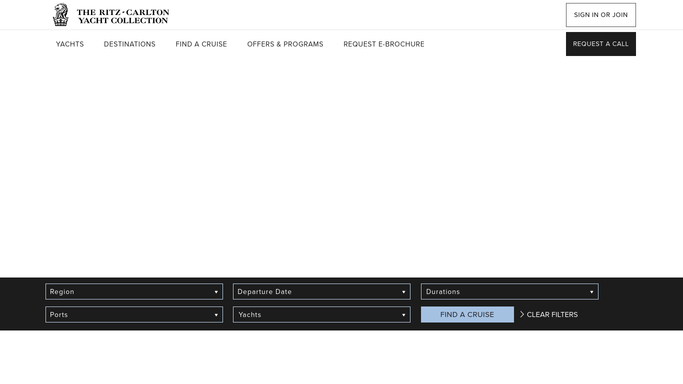Screen dimensions: 683x384
Task: Click the Request a Call button
Action: [601, 44]
